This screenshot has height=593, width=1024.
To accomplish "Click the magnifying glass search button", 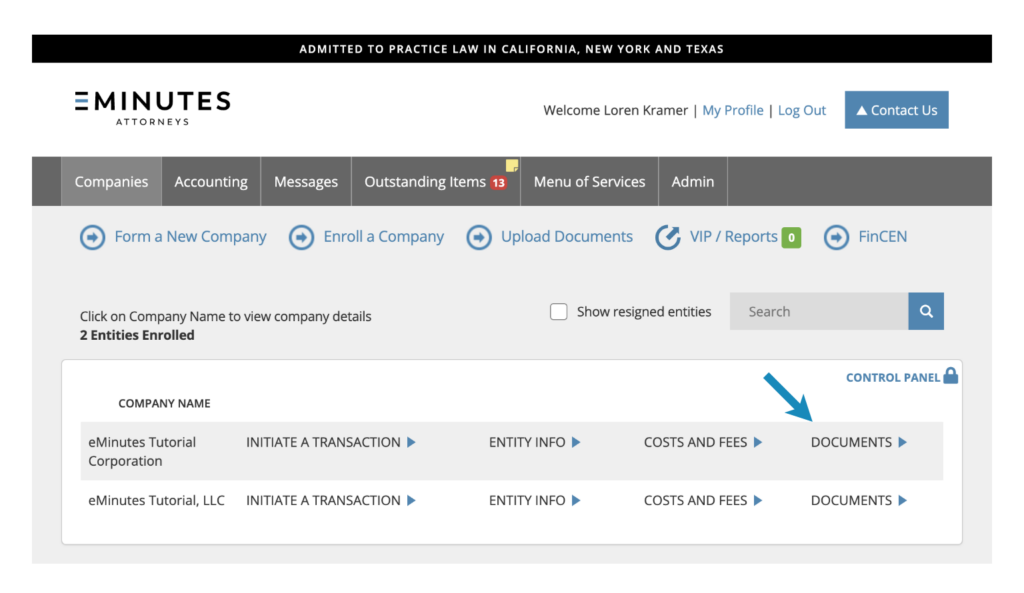I will [926, 312].
